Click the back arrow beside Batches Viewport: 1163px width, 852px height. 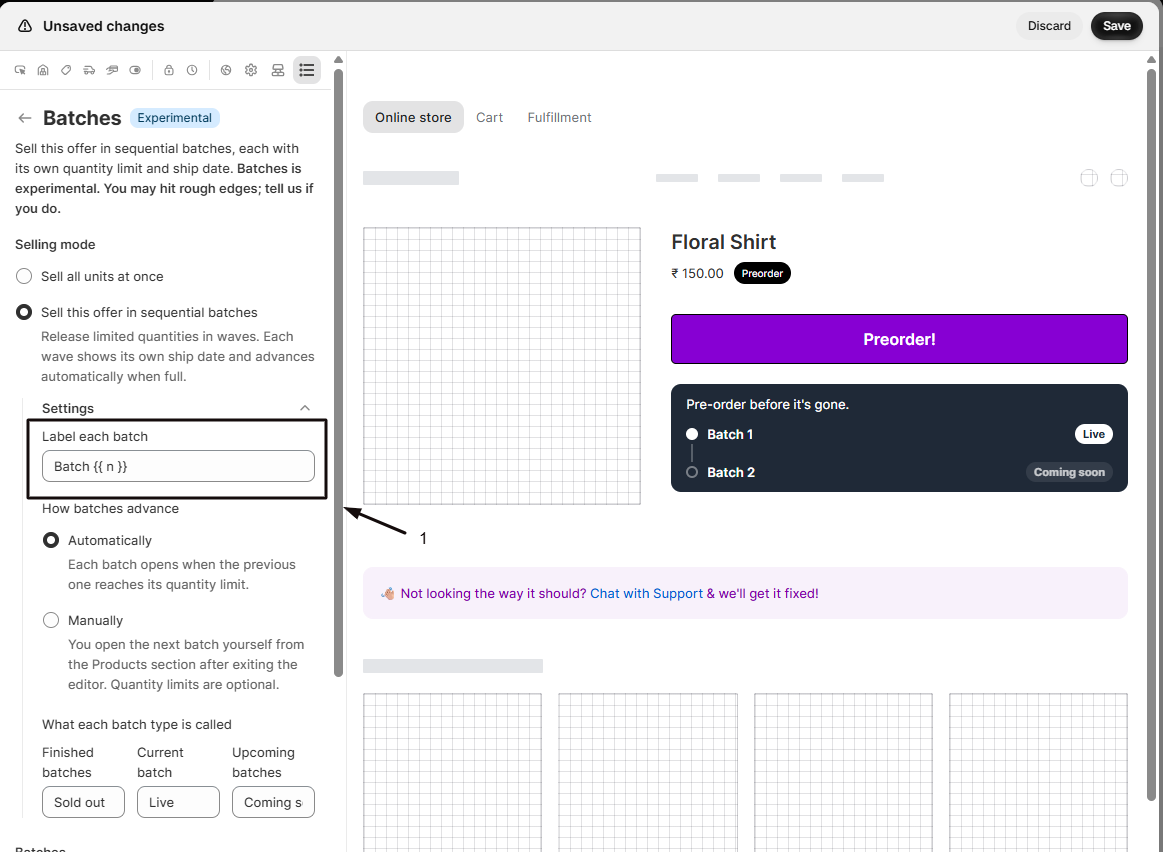[25, 118]
